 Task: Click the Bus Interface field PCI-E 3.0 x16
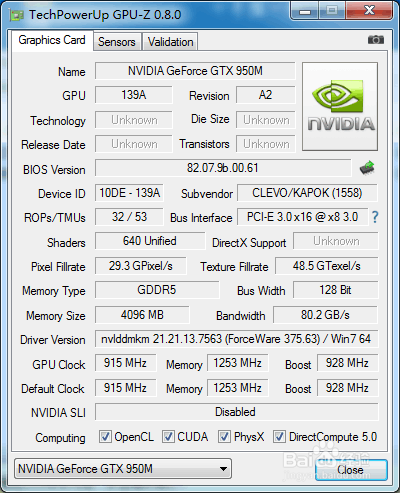click(x=302, y=217)
